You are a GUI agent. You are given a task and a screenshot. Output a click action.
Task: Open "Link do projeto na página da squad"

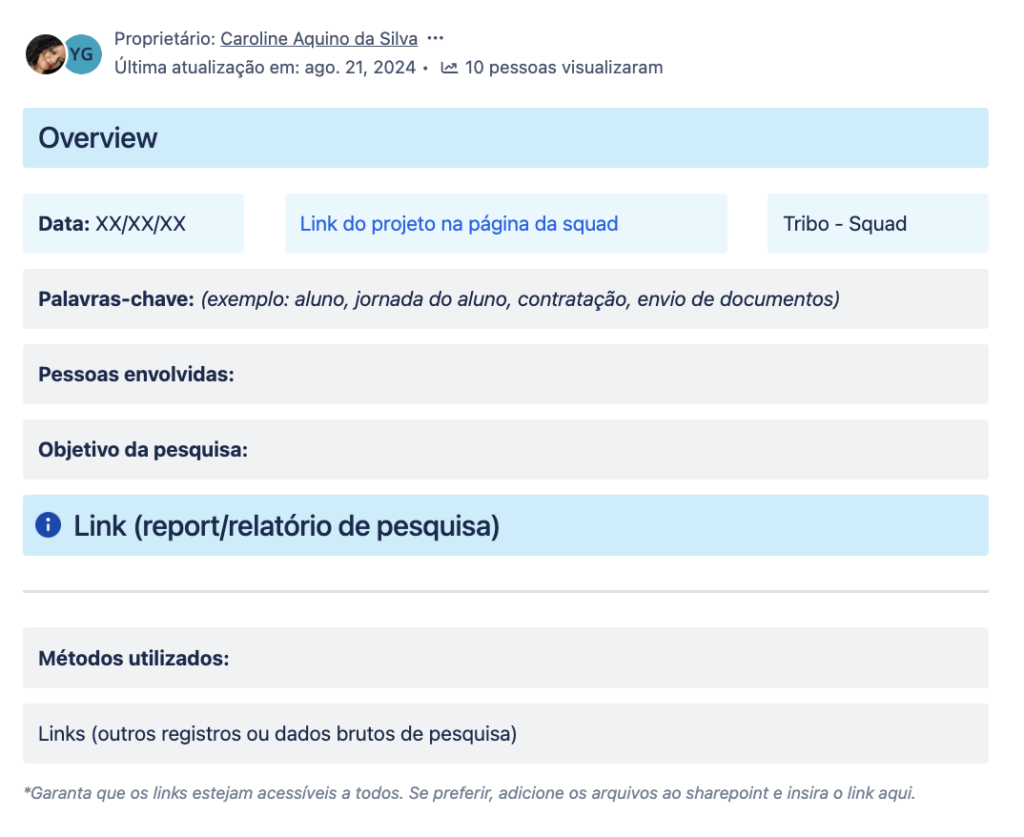(x=458, y=224)
